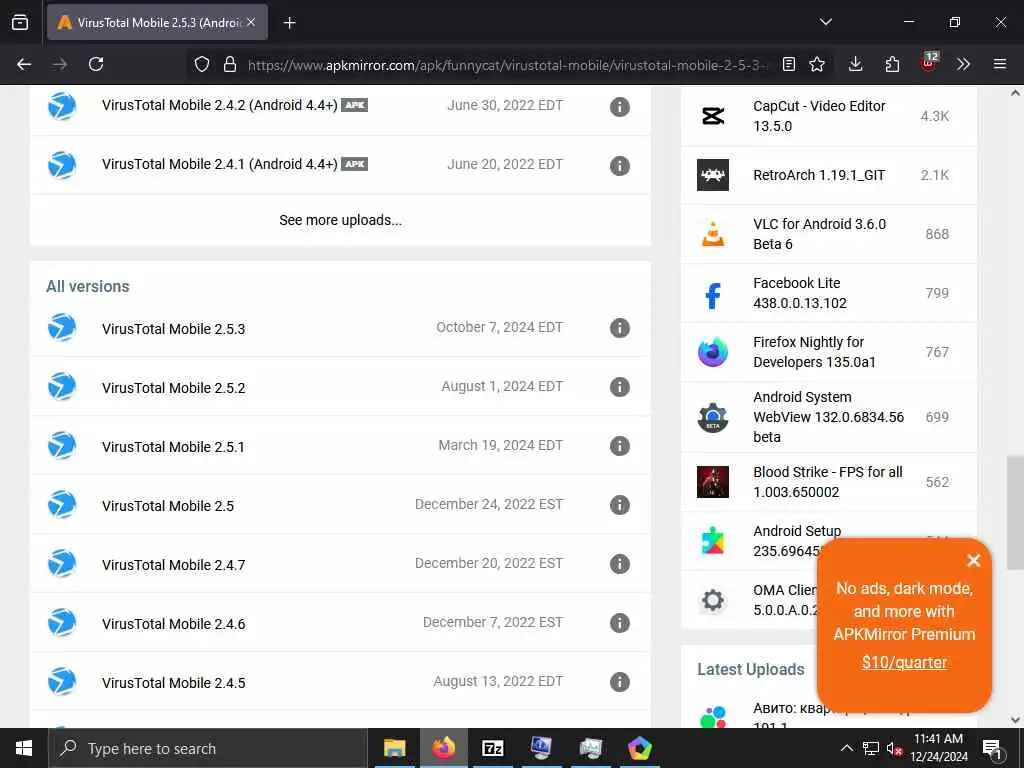Image resolution: width=1024 pixels, height=768 pixels.
Task: Open VirusTotal Mobile 2.4.1 (Android 4.4+) link
Action: point(219,164)
